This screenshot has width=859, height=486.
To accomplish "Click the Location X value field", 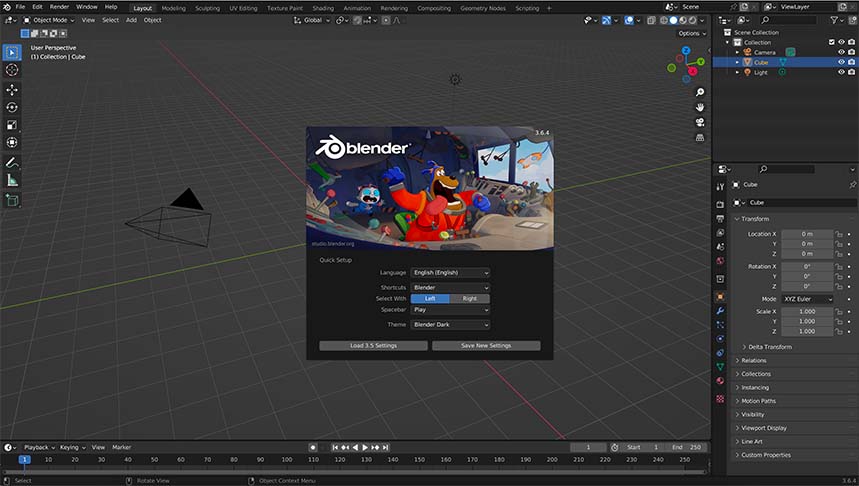I will pyautogui.click(x=807, y=234).
